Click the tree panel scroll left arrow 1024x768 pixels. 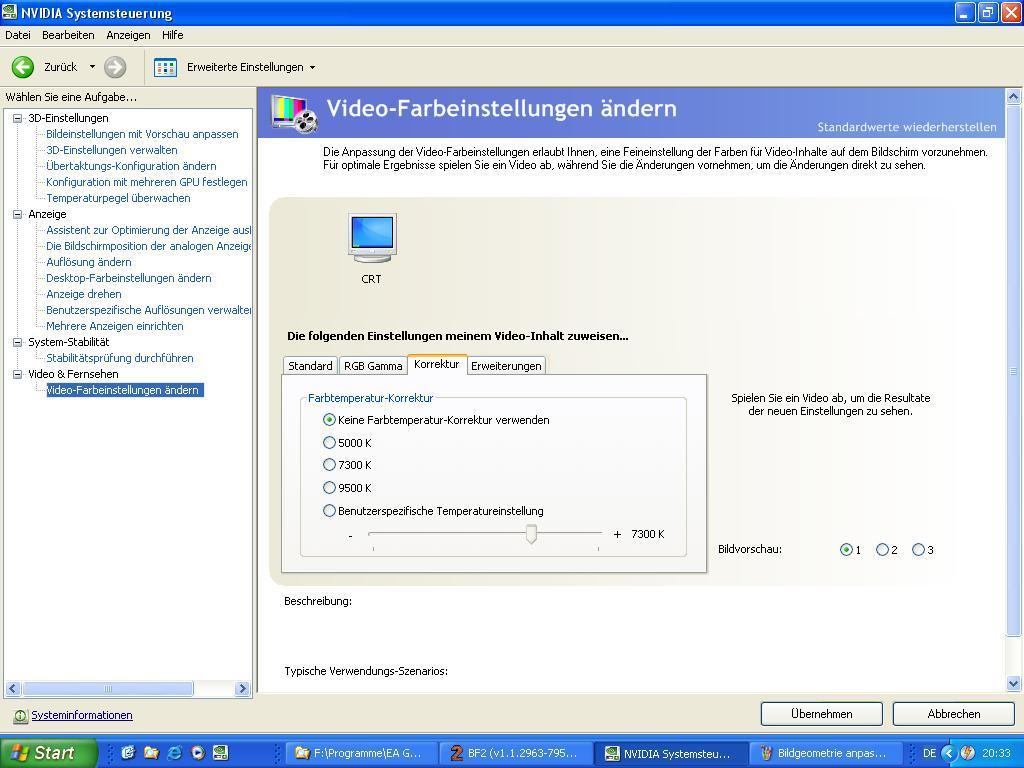tap(12, 688)
